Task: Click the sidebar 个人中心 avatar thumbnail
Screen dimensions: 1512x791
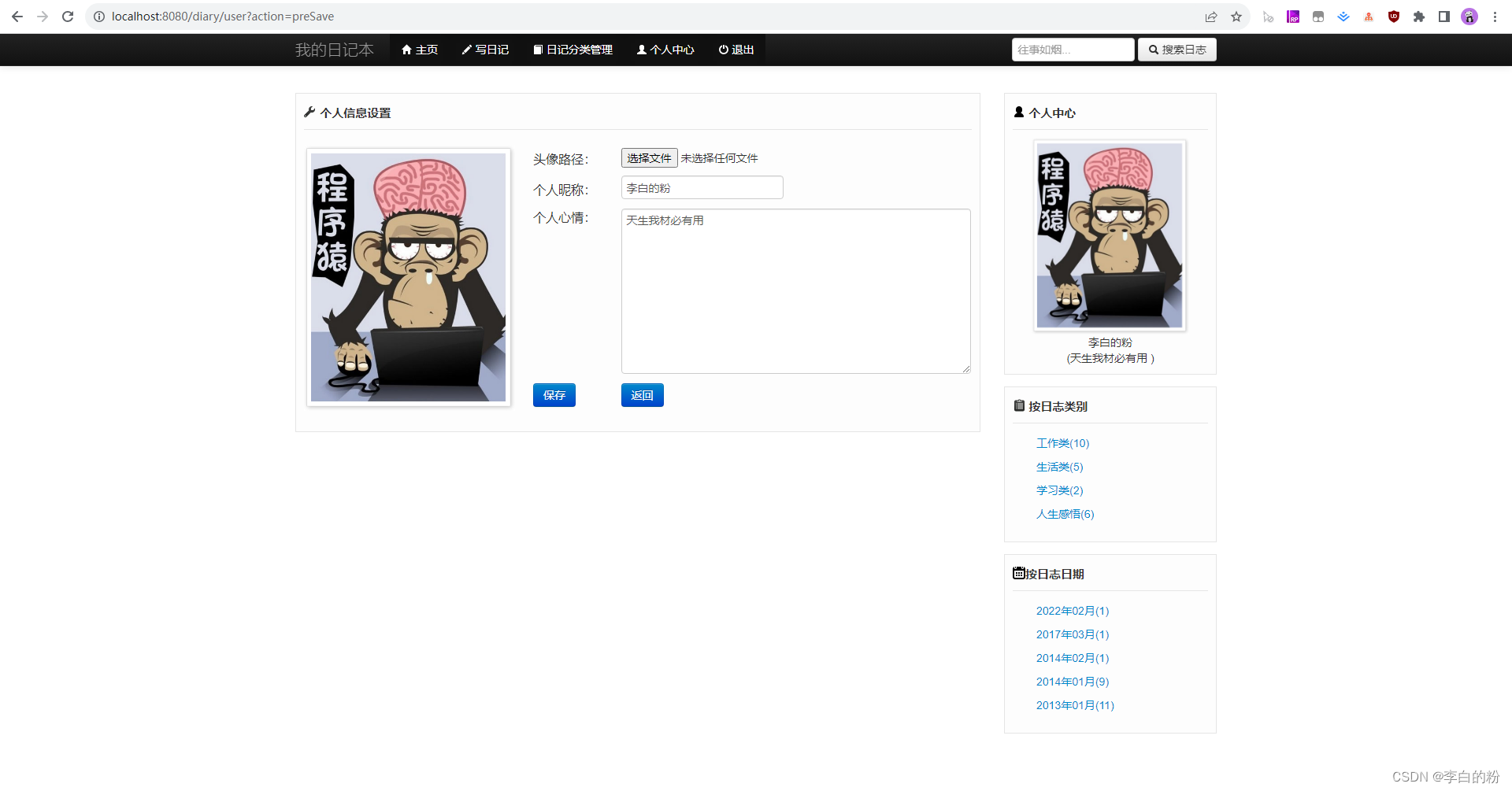Action: (1110, 235)
